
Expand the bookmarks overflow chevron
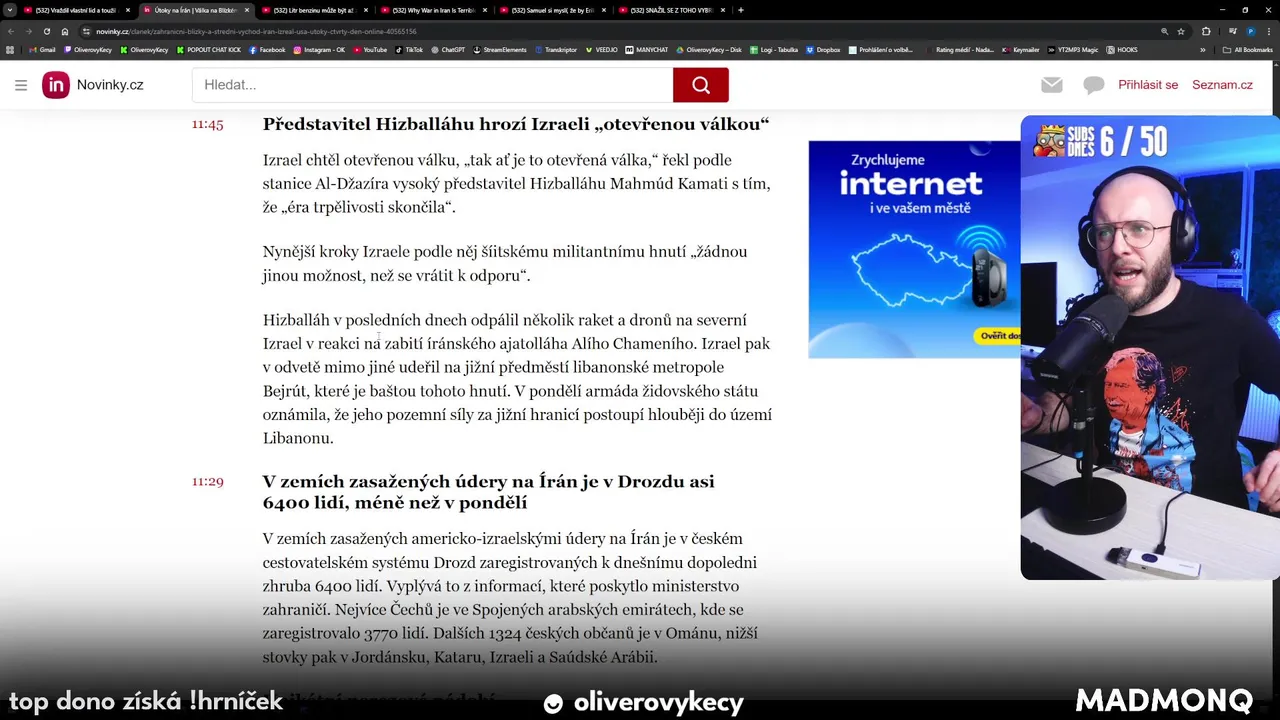click(1203, 49)
